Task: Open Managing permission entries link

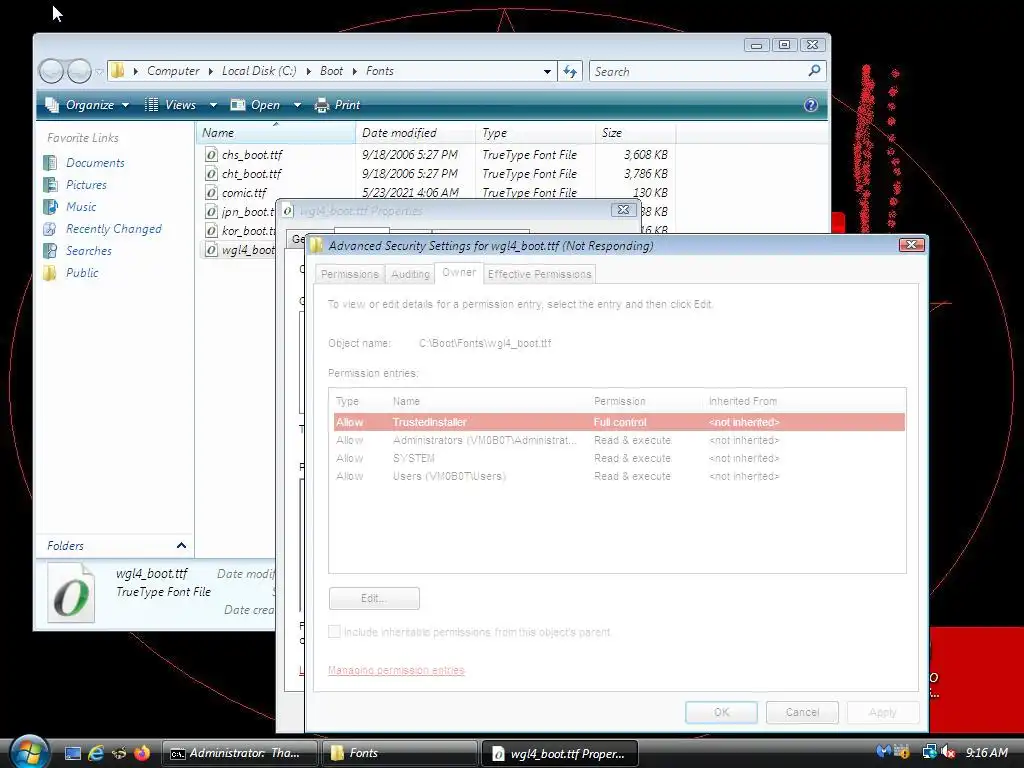Action: click(x=396, y=670)
